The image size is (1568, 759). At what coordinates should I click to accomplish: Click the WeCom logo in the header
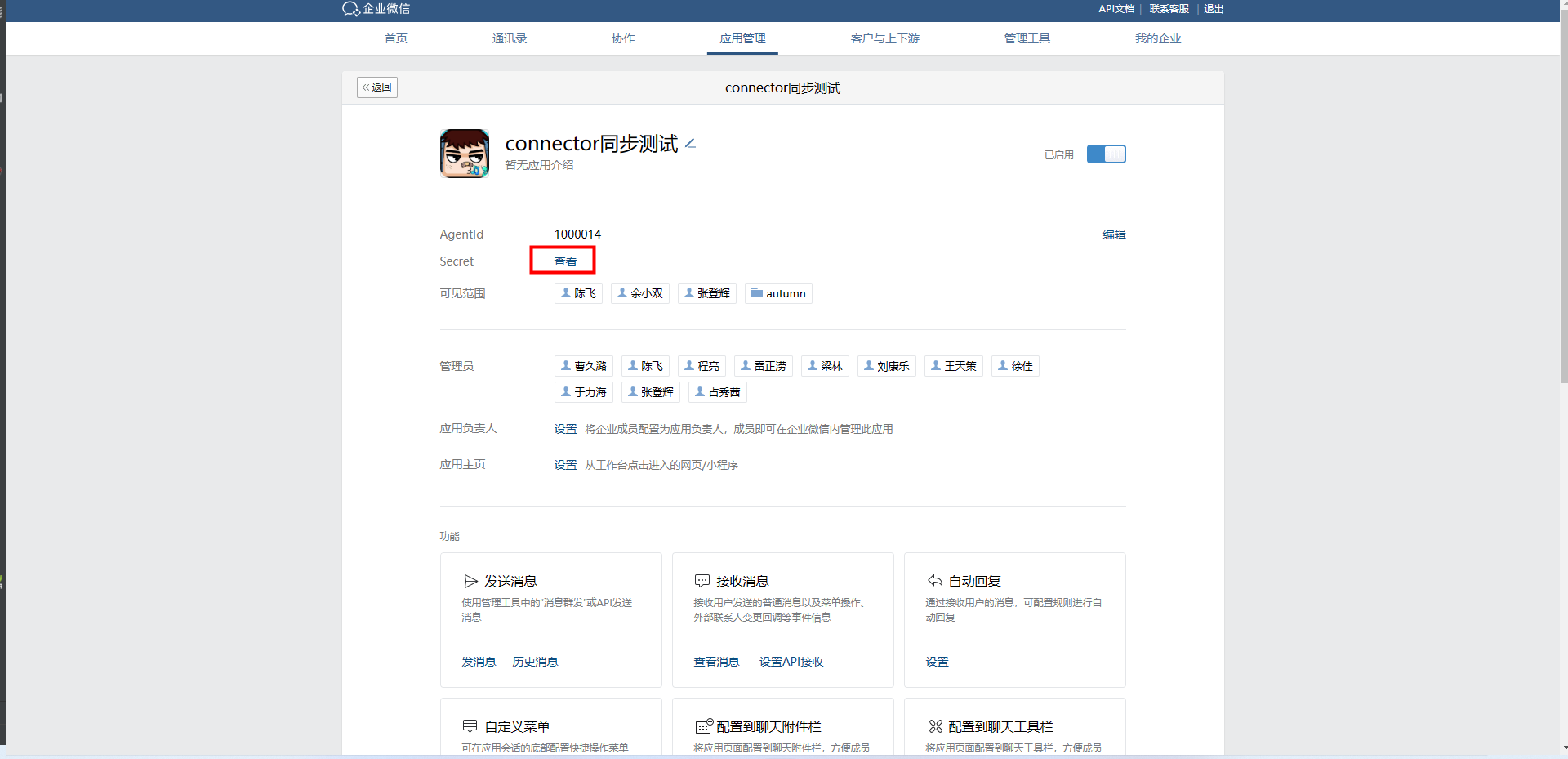coord(351,9)
